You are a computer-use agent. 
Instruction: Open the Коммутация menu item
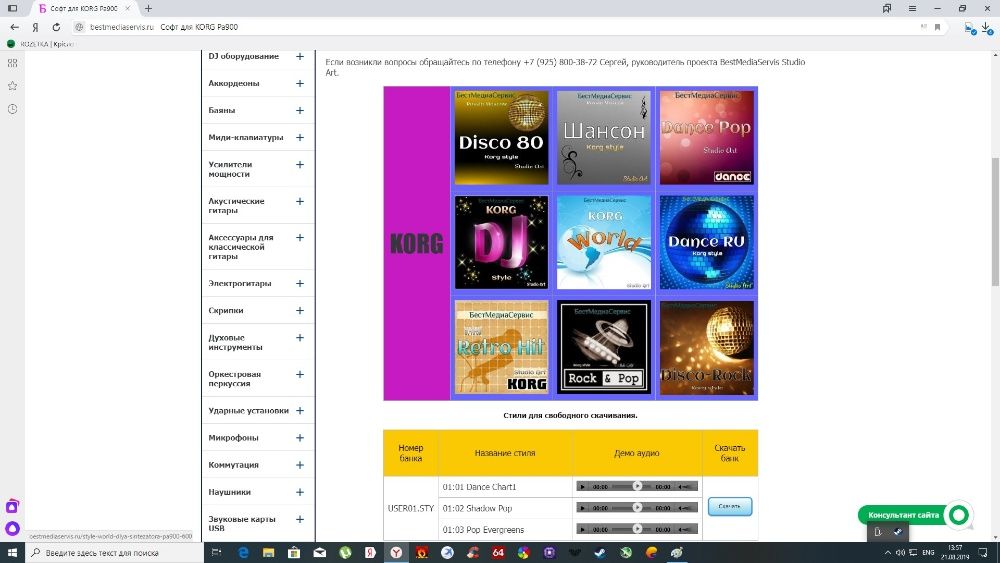[233, 465]
